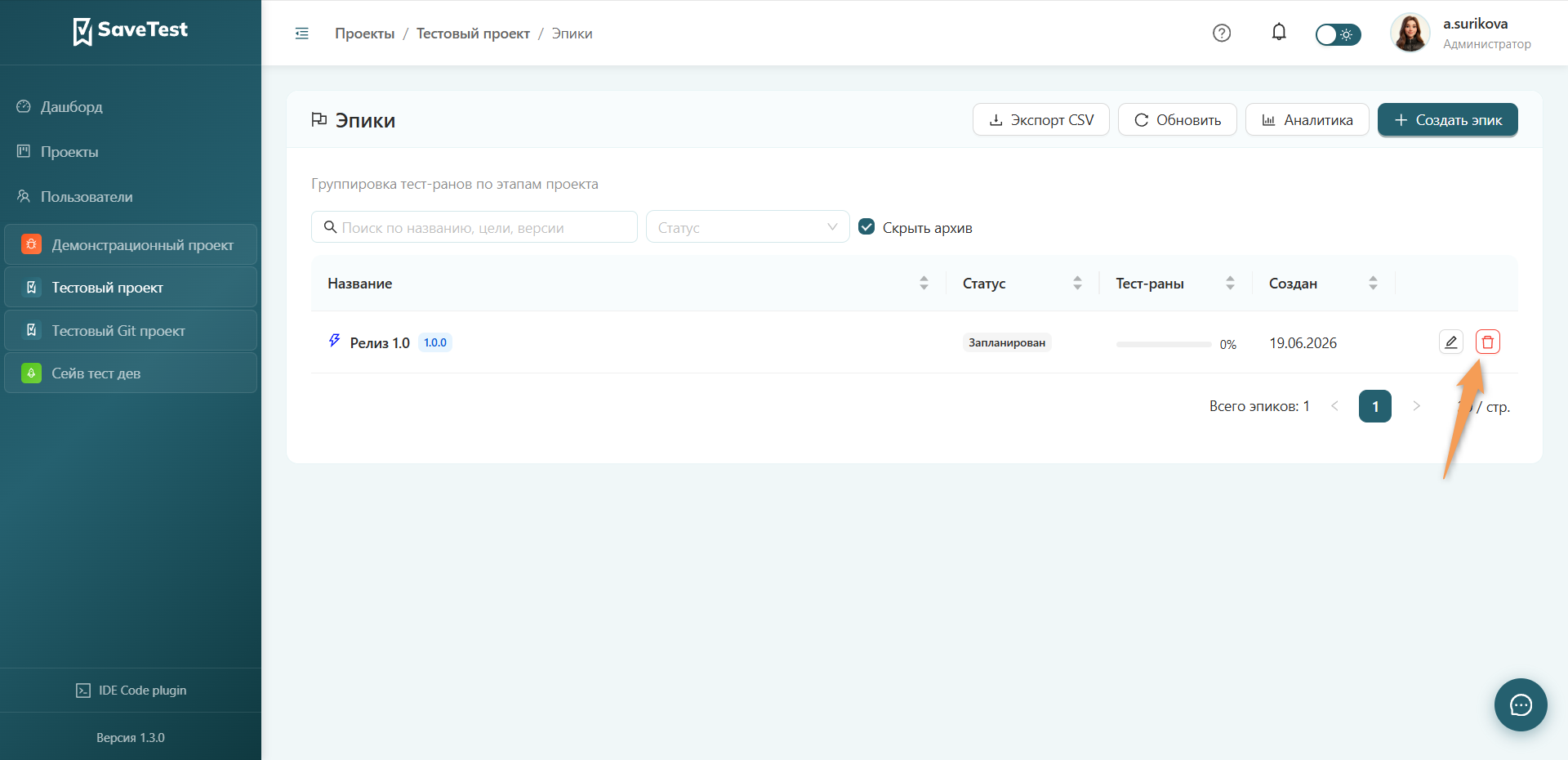The height and width of the screenshot is (760, 1568).
Task: Click the Экспорт CSV button
Action: pyautogui.click(x=1041, y=119)
